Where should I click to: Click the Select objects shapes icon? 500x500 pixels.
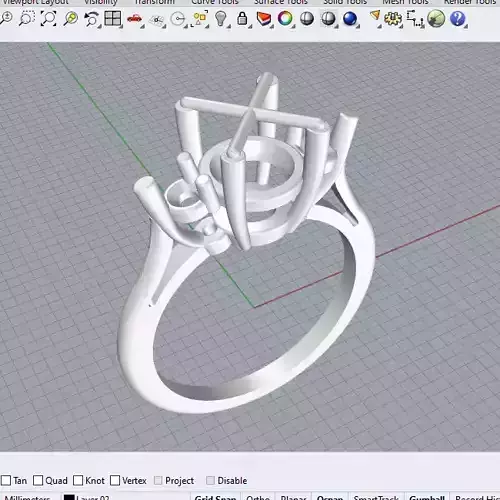(x=199, y=19)
